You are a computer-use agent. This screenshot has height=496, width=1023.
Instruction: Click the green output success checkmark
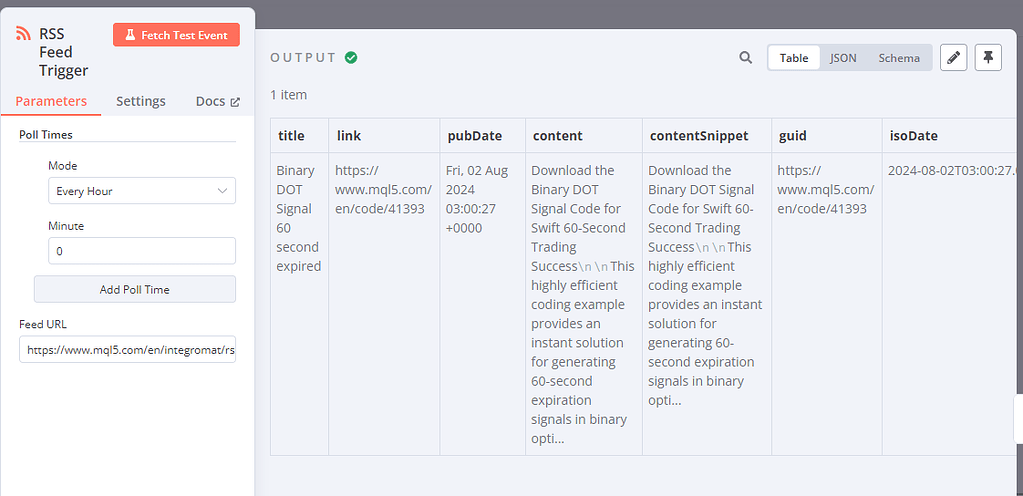(351, 58)
